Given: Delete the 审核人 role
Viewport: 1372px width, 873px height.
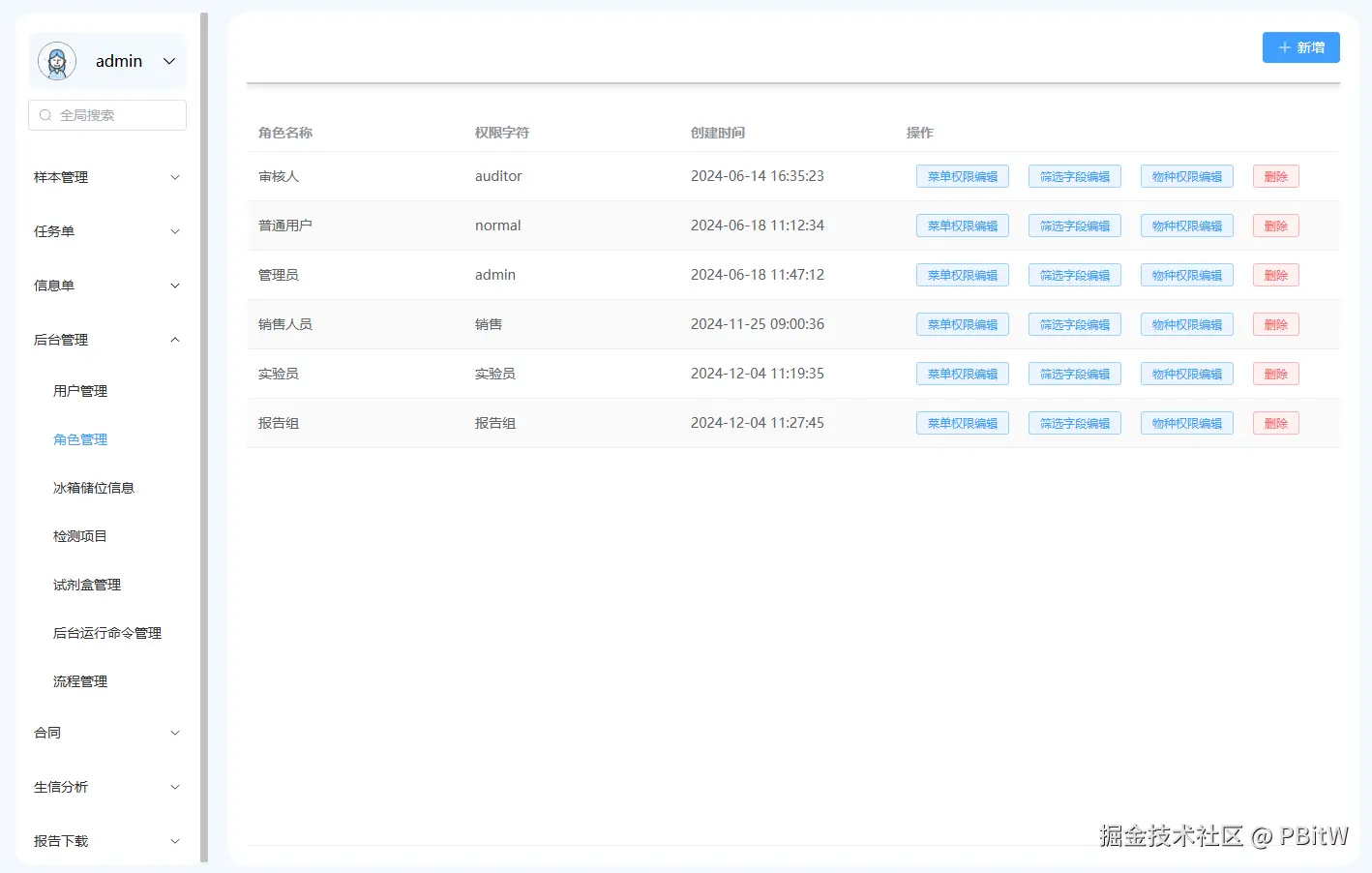Looking at the screenshot, I should point(1276,176).
